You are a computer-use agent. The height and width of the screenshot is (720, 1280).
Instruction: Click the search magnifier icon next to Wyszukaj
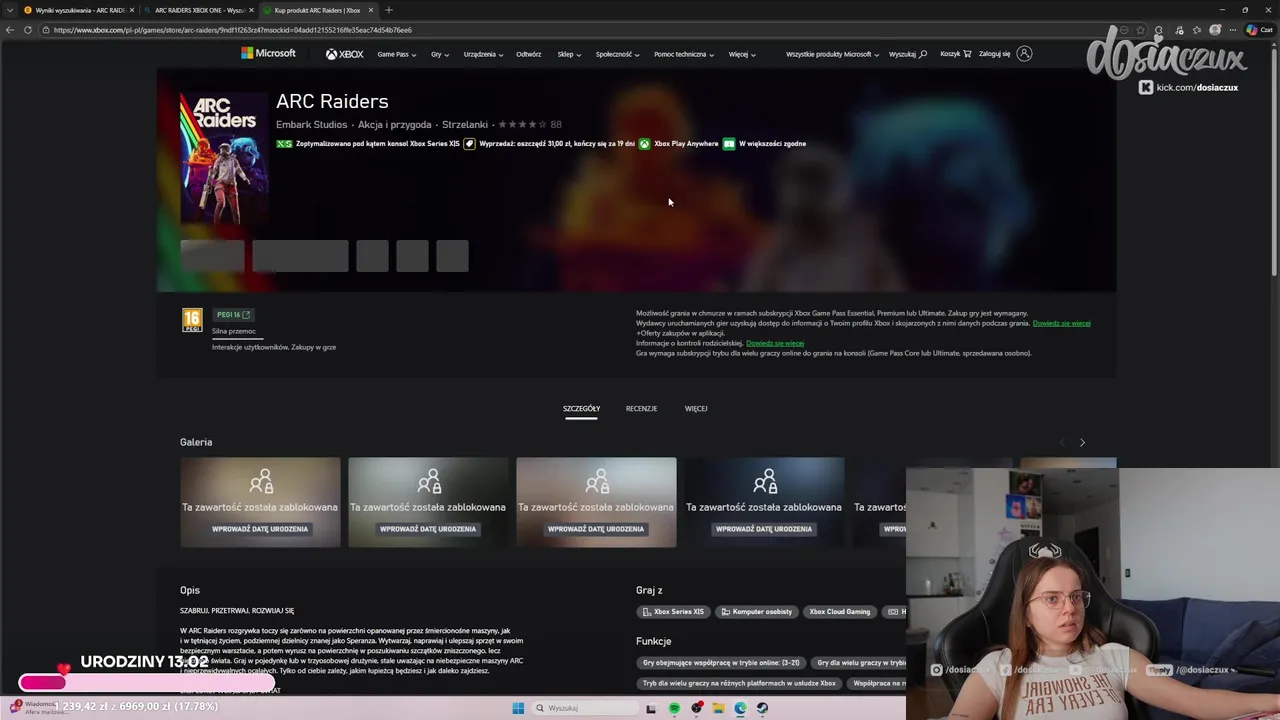[923, 54]
